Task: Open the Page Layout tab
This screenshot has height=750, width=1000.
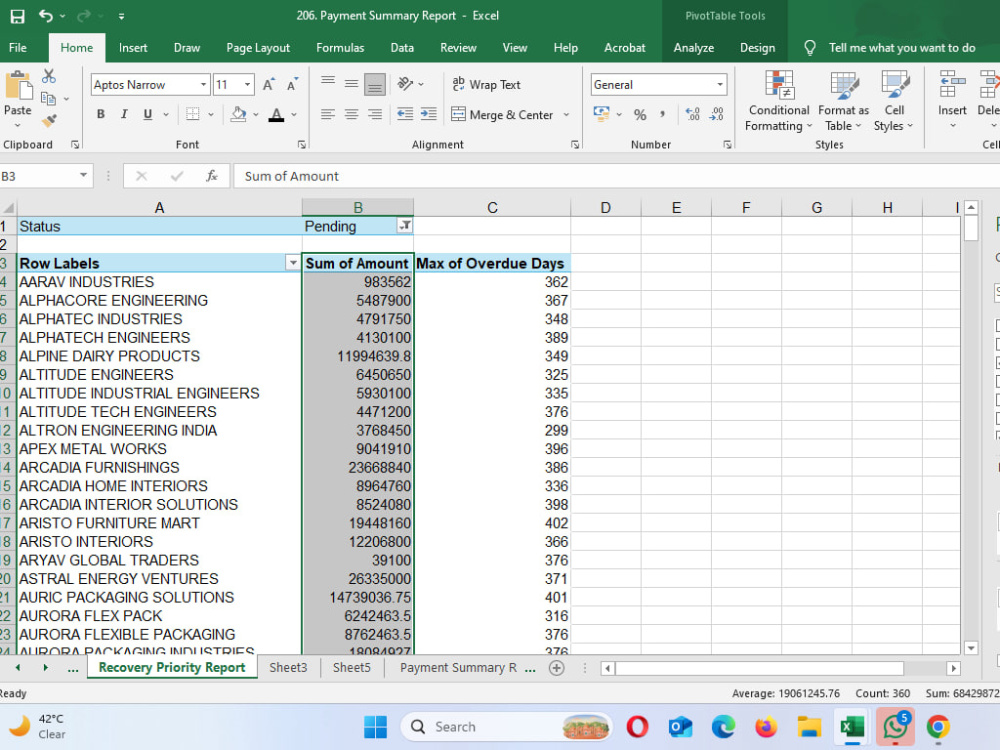Action: [258, 48]
